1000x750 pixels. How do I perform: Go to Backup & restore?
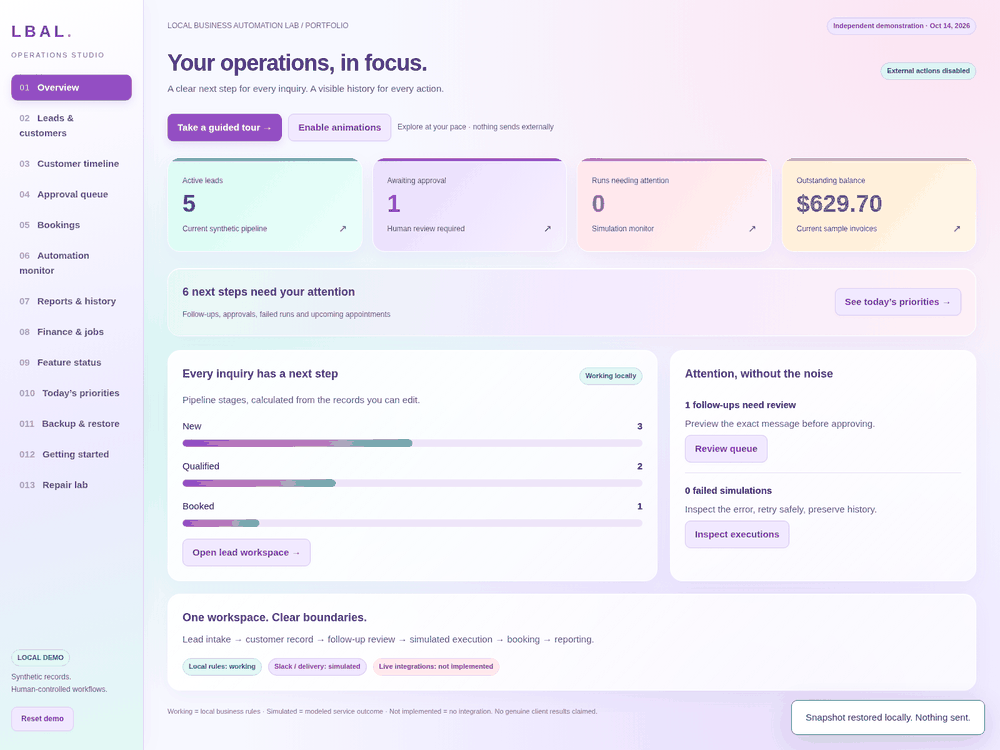(x=71, y=424)
